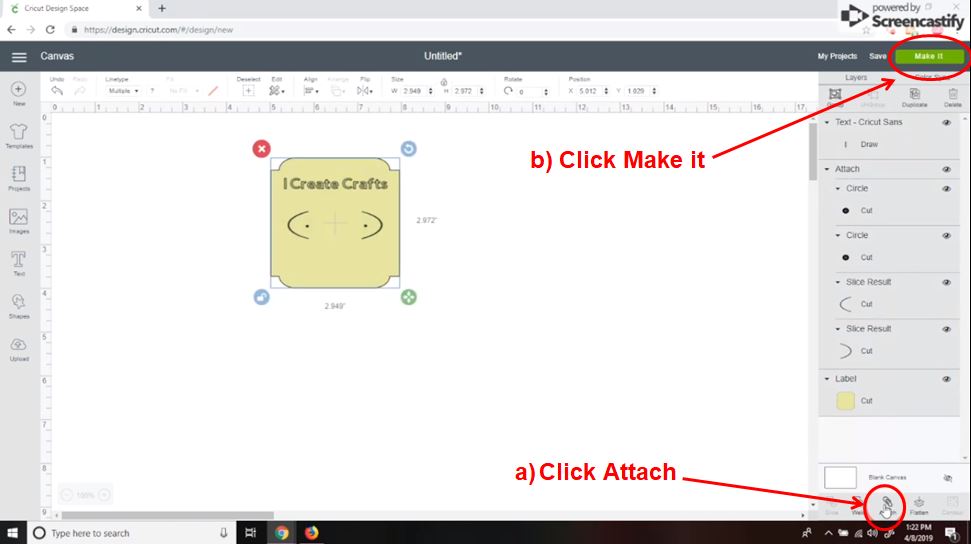Click the yellow Label color swatch
The width and height of the screenshot is (971, 544).
click(x=845, y=401)
